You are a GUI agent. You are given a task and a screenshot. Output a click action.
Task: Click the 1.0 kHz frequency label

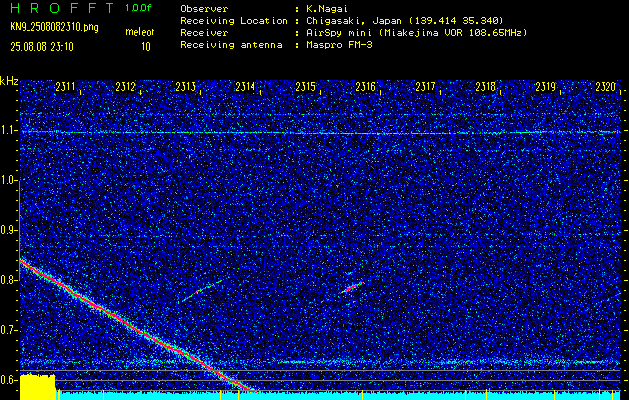(8, 181)
